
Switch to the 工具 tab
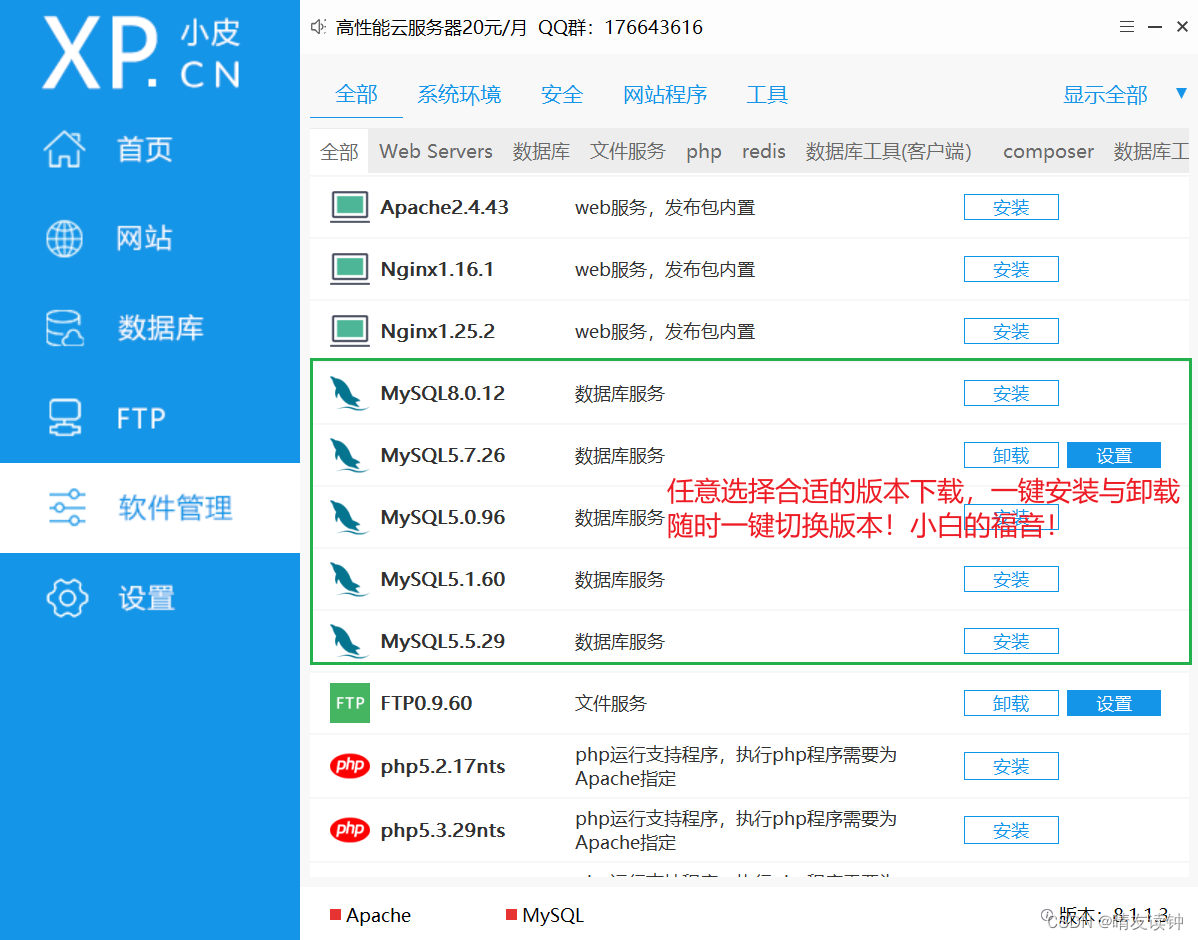[x=767, y=95]
